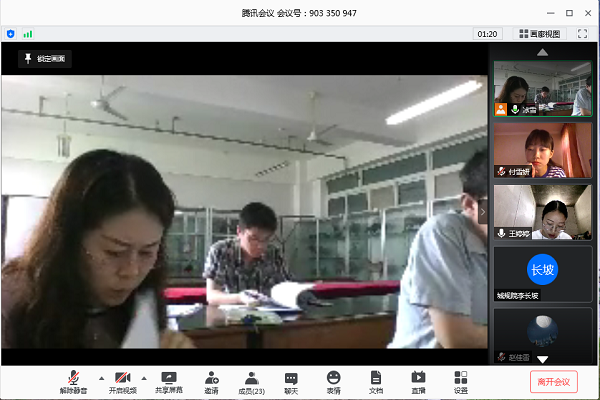
Task: Start screen sharing via 共享屏幕
Action: [x=168, y=381]
